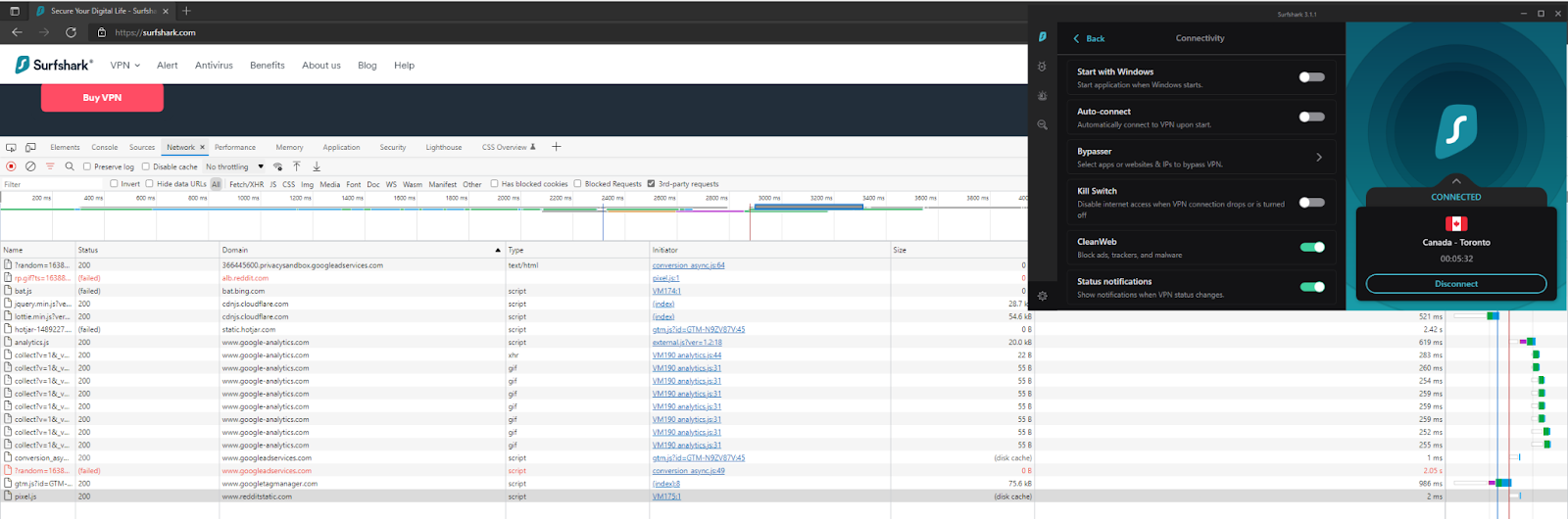Image resolution: width=1568 pixels, height=519 pixels.
Task: Uncheck the 3rd-party requests checkbox
Action: tap(651, 183)
